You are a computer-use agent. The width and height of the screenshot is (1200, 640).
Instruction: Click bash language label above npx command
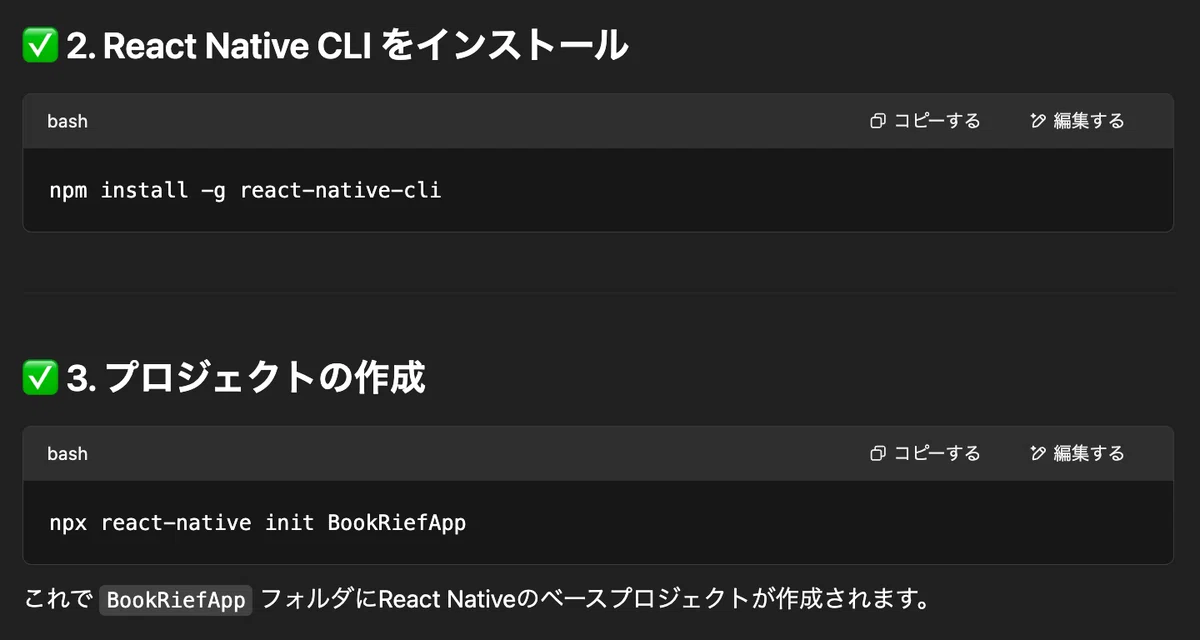click(x=67, y=454)
